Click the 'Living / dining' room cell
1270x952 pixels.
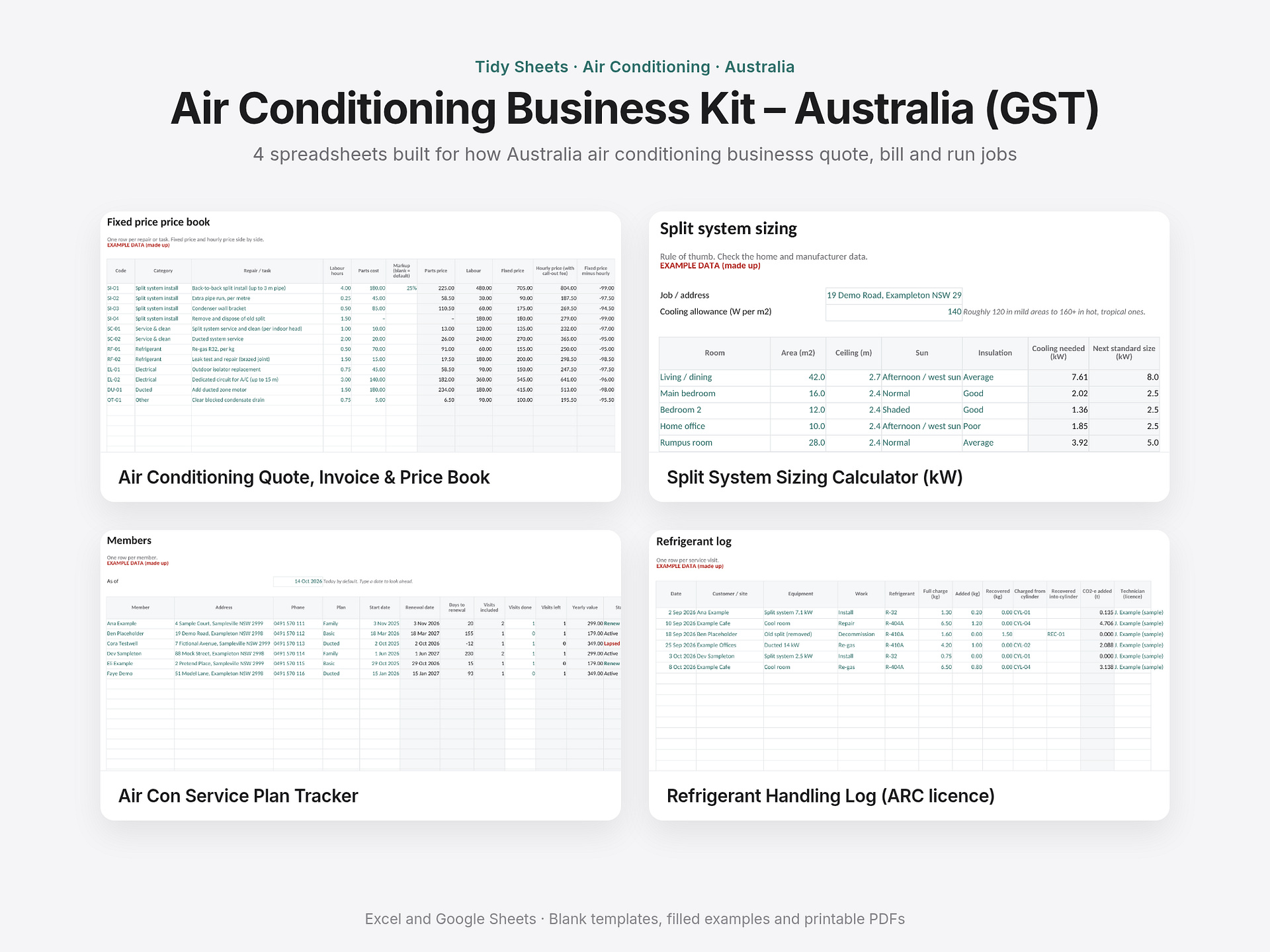click(x=714, y=377)
